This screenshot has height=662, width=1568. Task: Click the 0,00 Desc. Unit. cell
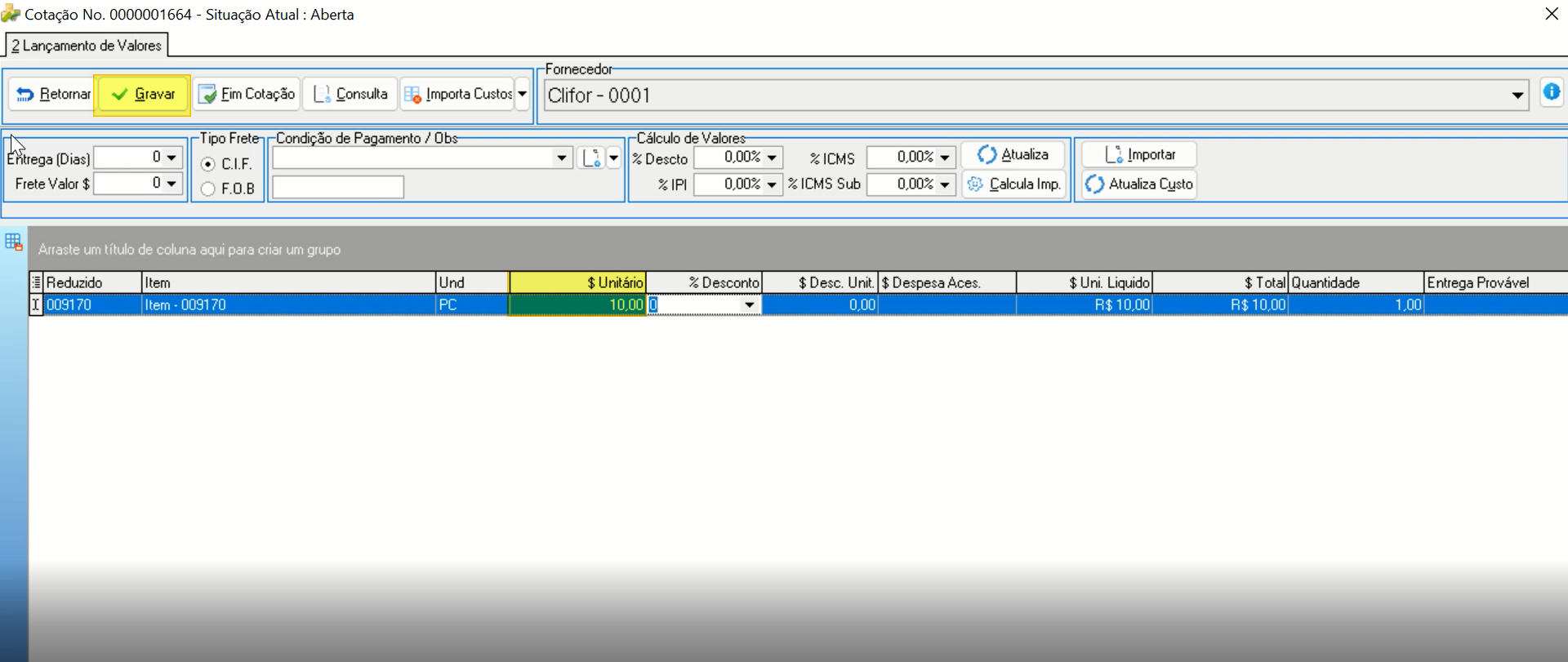click(820, 304)
